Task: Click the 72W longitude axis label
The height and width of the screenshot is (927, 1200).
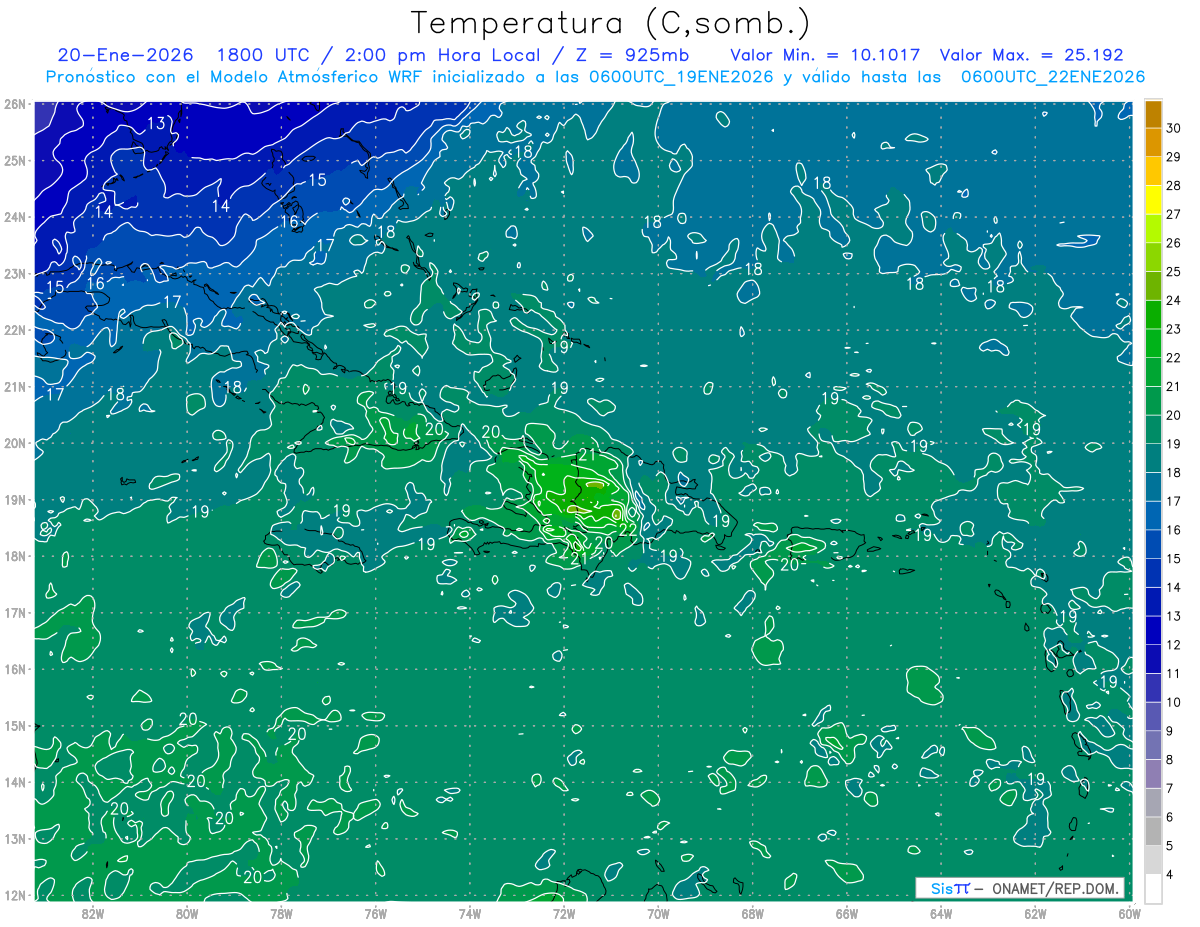Action: pos(564,913)
